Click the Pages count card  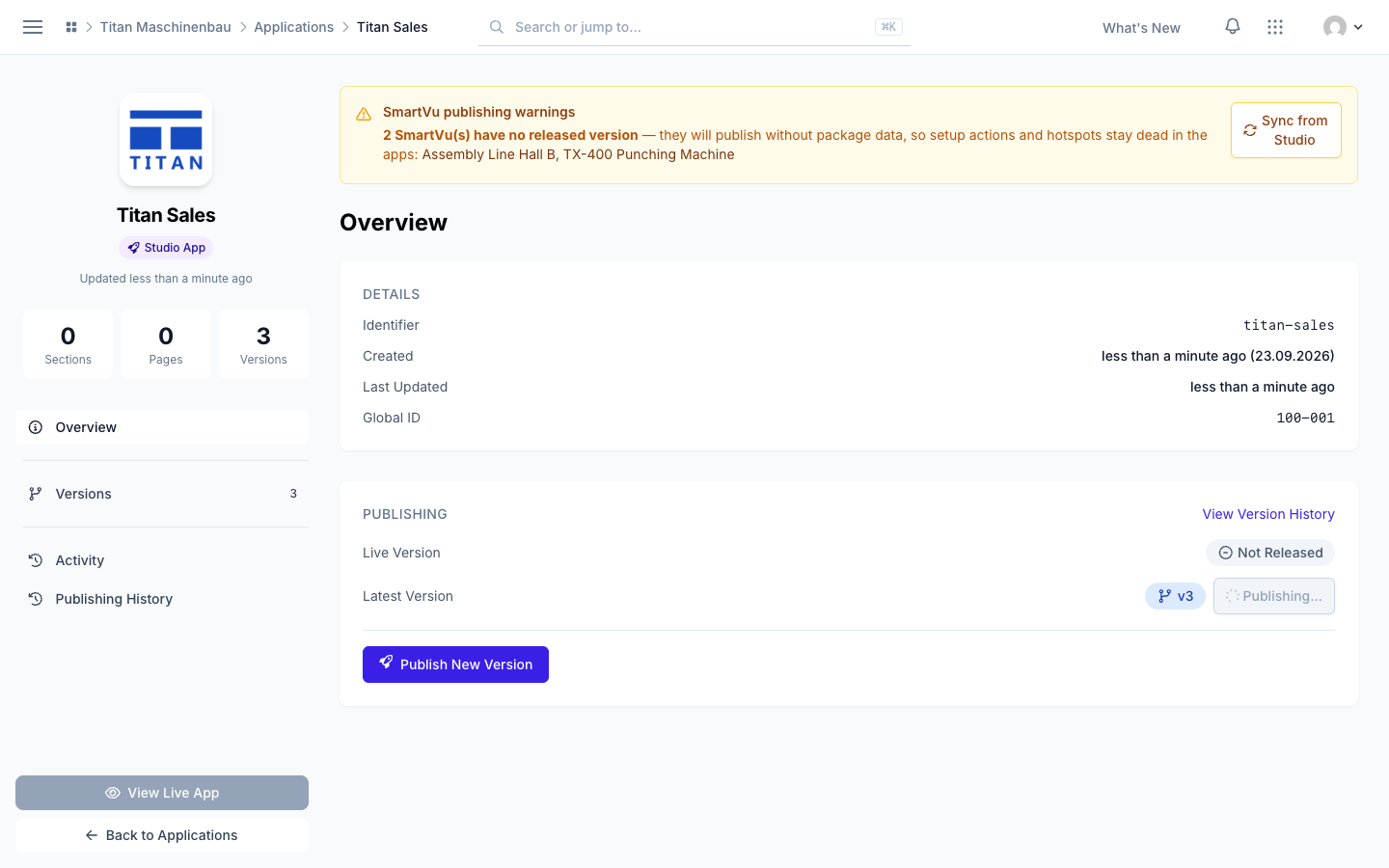click(x=166, y=344)
